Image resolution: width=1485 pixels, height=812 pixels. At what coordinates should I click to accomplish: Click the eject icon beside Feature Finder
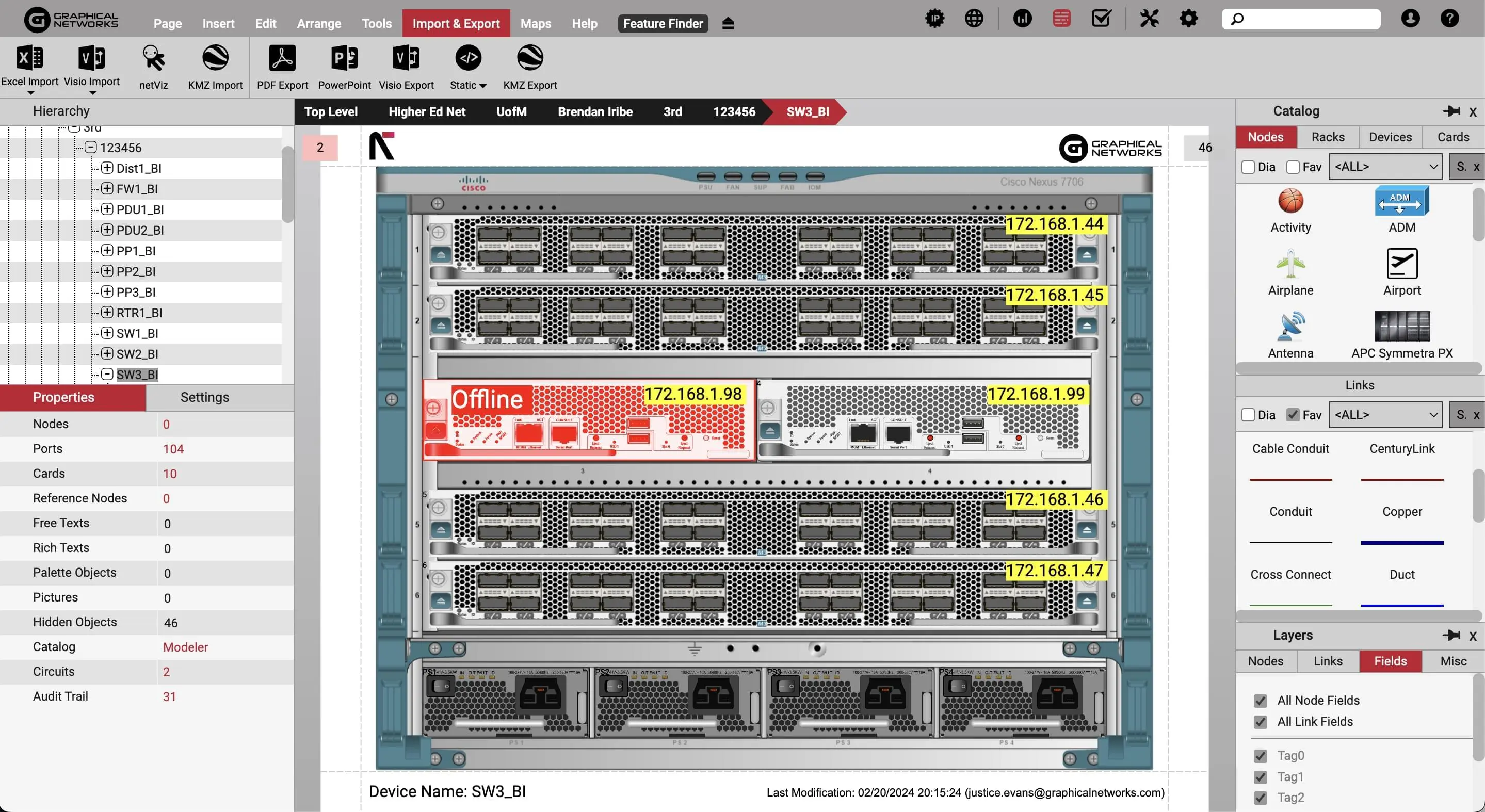click(728, 24)
